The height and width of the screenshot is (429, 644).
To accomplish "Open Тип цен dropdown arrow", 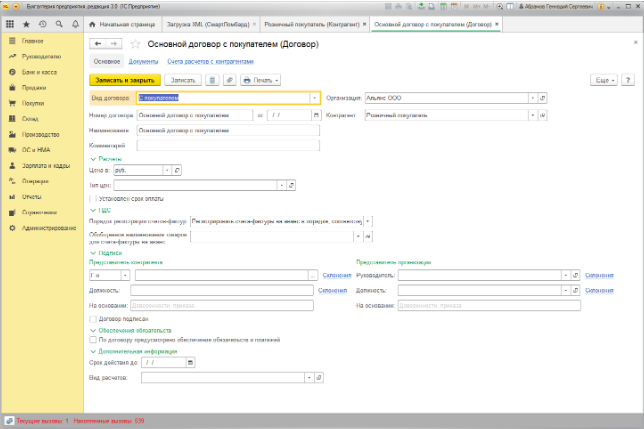I will tap(281, 186).
